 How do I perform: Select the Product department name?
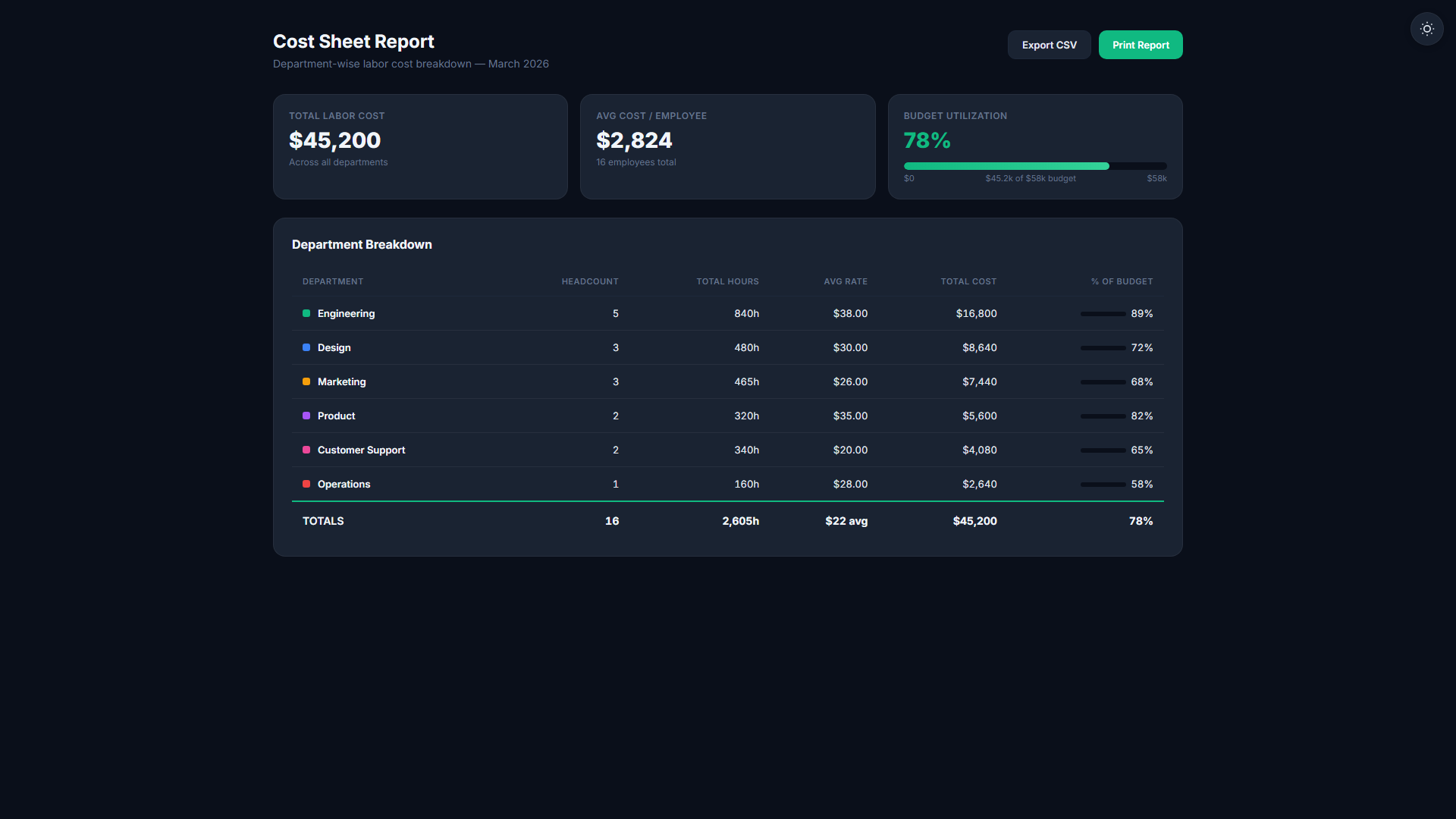pos(336,416)
